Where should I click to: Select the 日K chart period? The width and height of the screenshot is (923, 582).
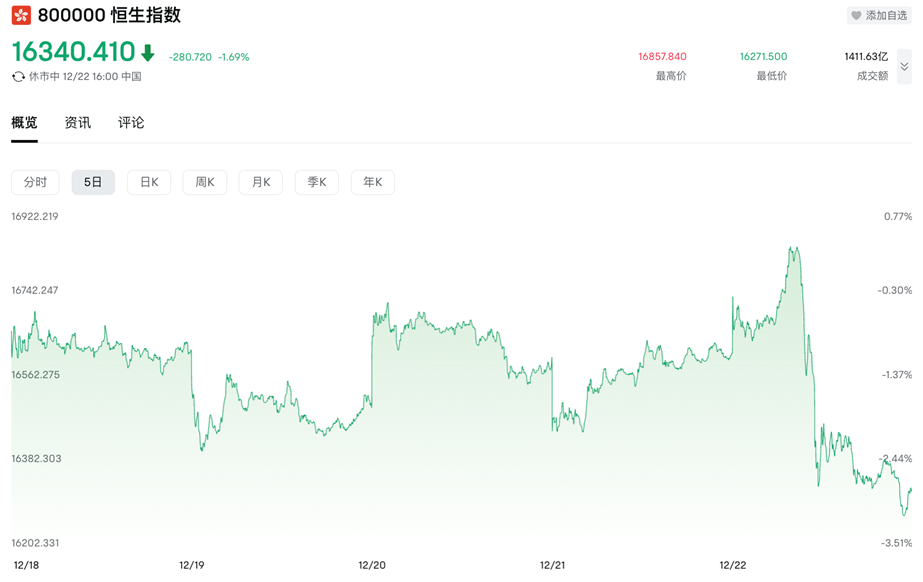(149, 182)
